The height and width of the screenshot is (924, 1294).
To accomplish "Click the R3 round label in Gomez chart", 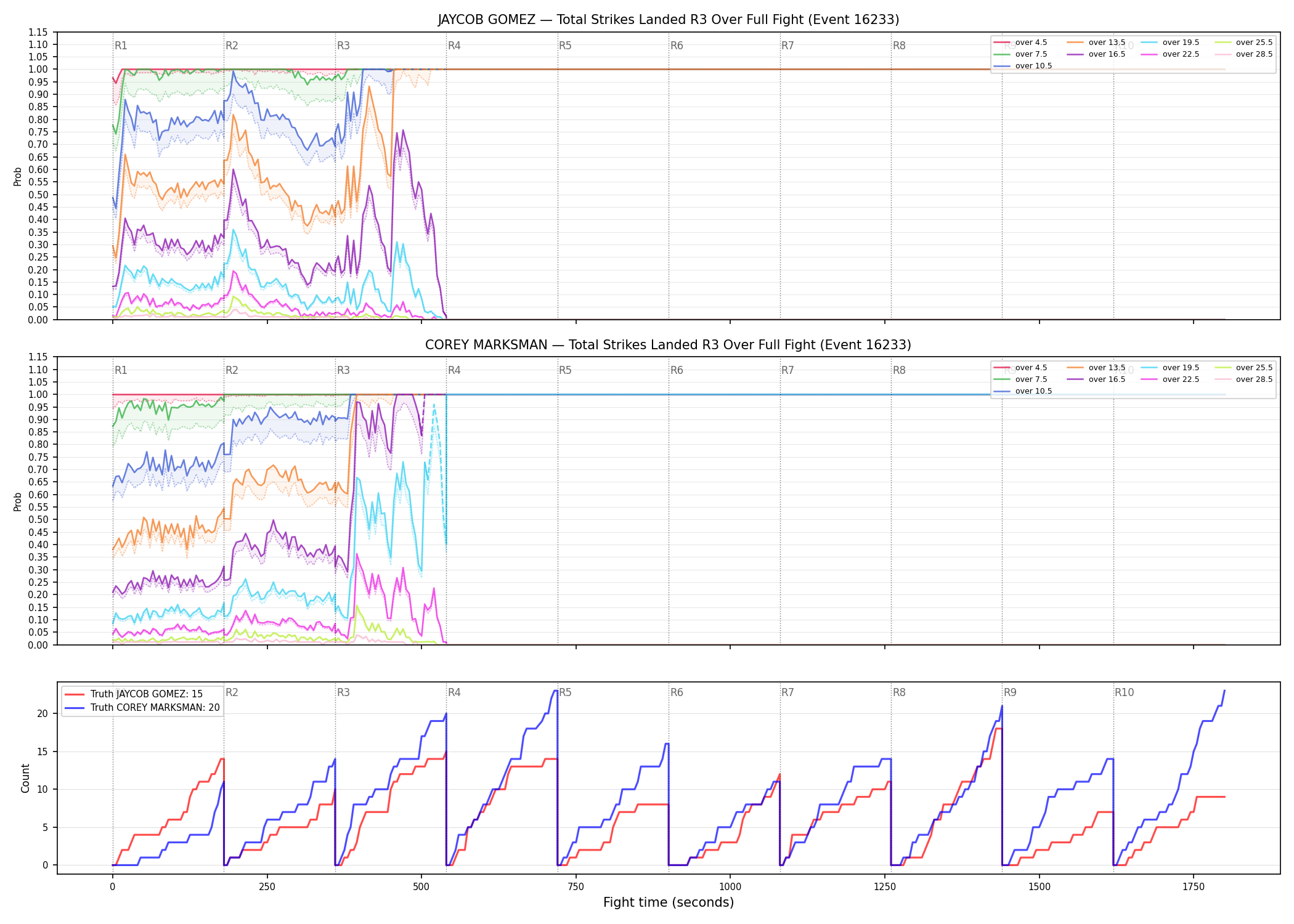I will pos(343,46).
